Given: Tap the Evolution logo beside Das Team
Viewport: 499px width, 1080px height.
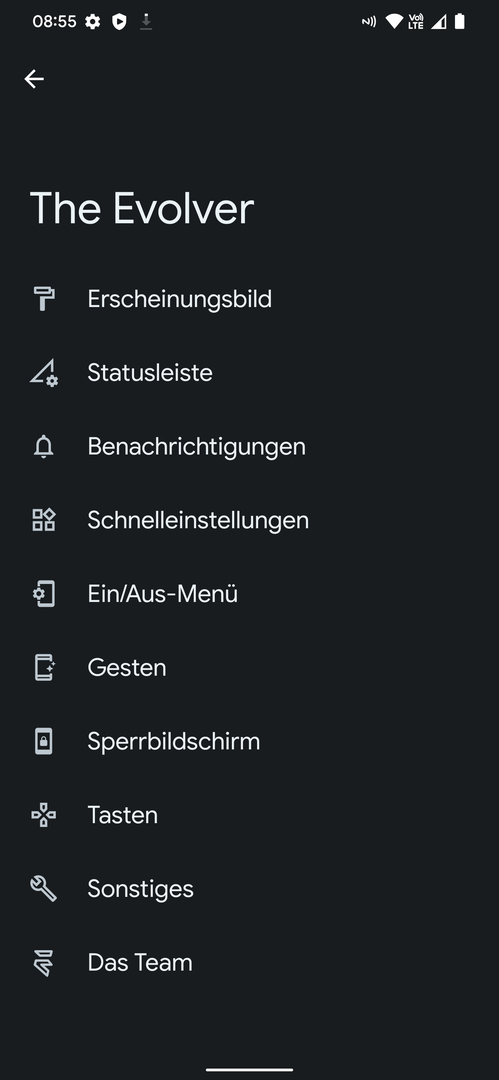Looking at the screenshot, I should coord(43,963).
